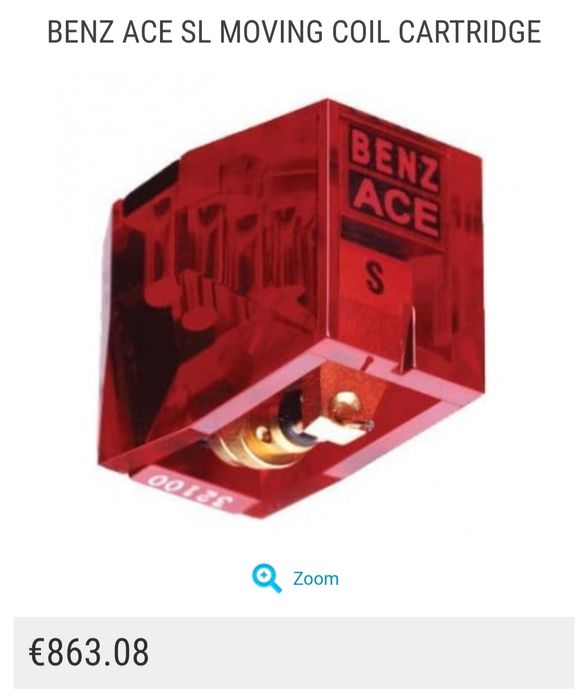The image size is (588, 699).
Task: Click the serial number label 32100
Action: click(x=190, y=491)
